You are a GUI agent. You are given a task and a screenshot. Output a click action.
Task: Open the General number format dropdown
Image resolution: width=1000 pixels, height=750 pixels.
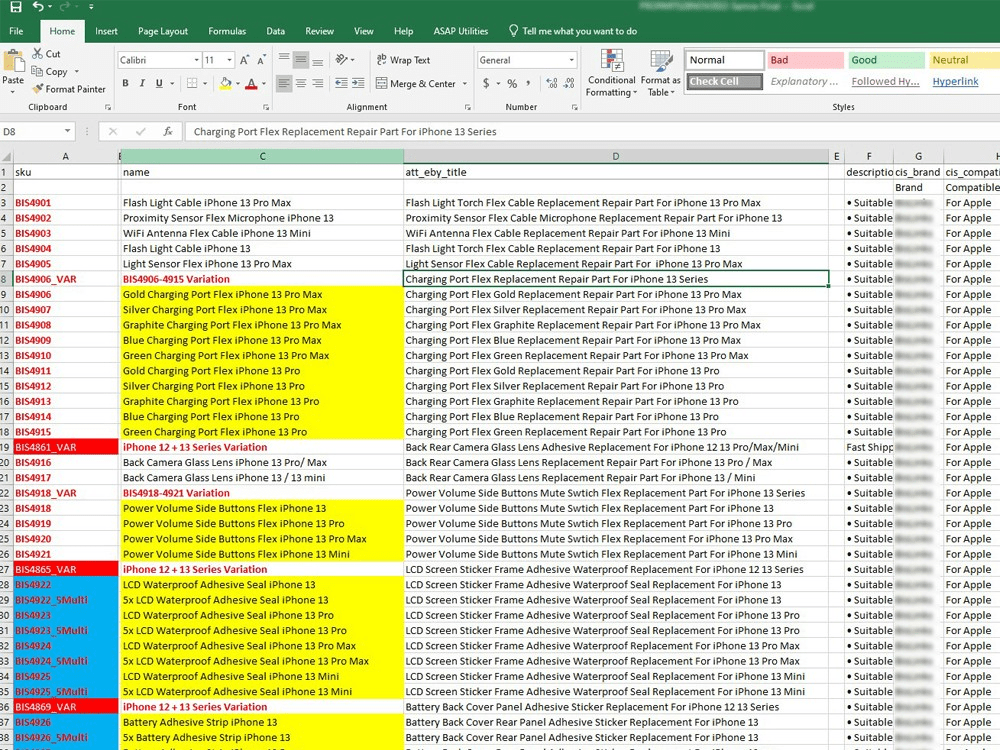[x=571, y=60]
